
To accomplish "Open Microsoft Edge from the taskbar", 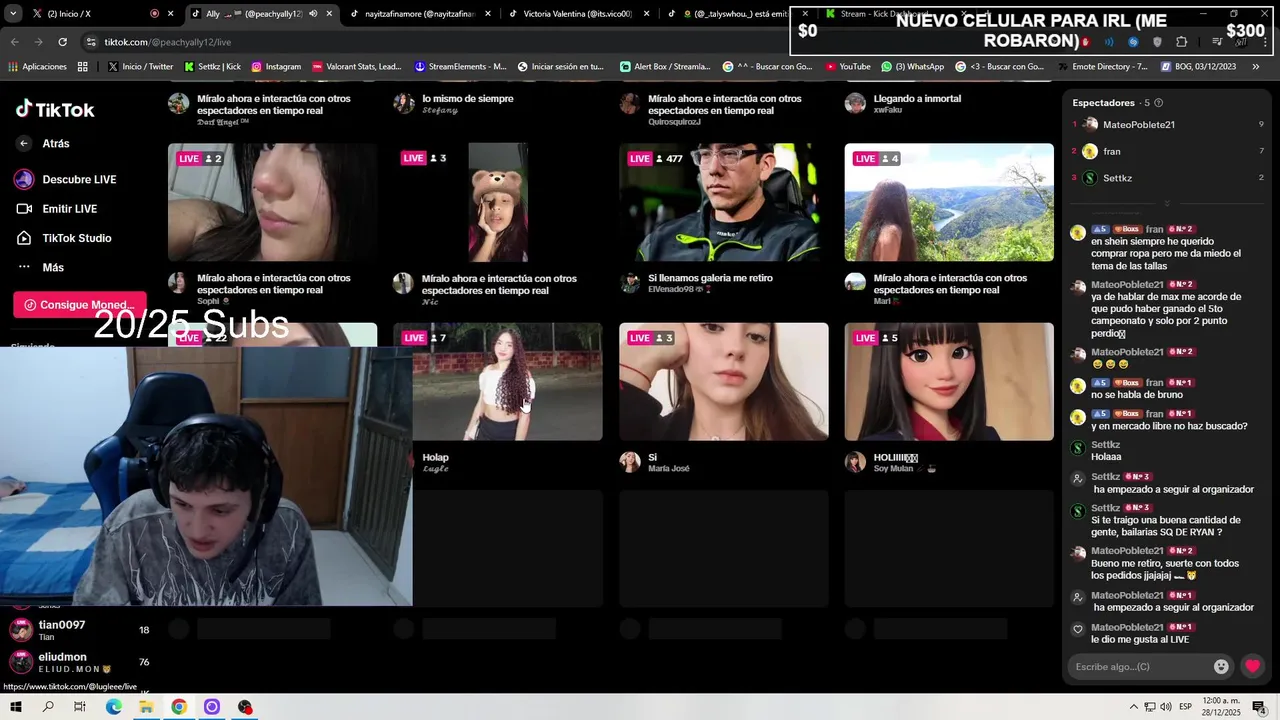I will (x=113, y=707).
